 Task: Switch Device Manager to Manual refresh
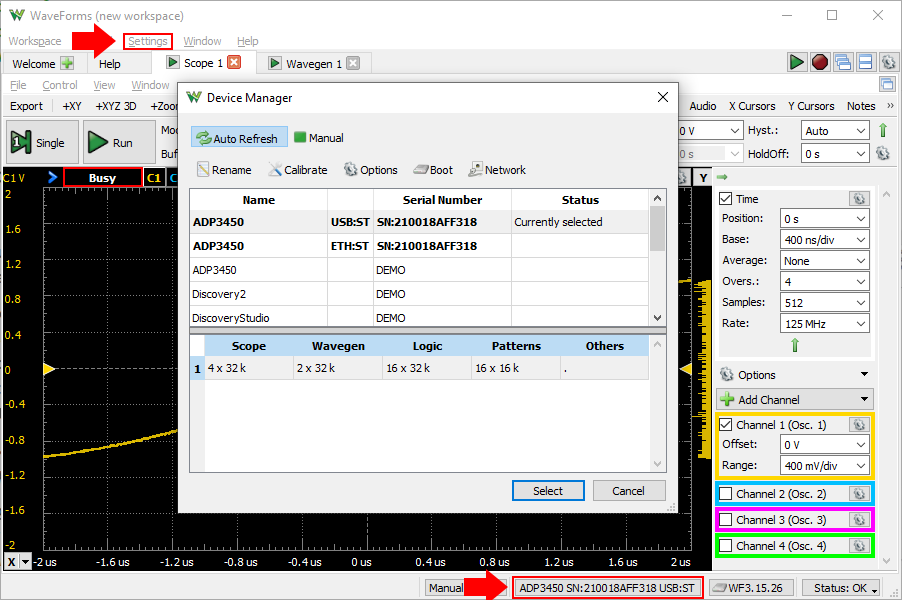point(319,138)
